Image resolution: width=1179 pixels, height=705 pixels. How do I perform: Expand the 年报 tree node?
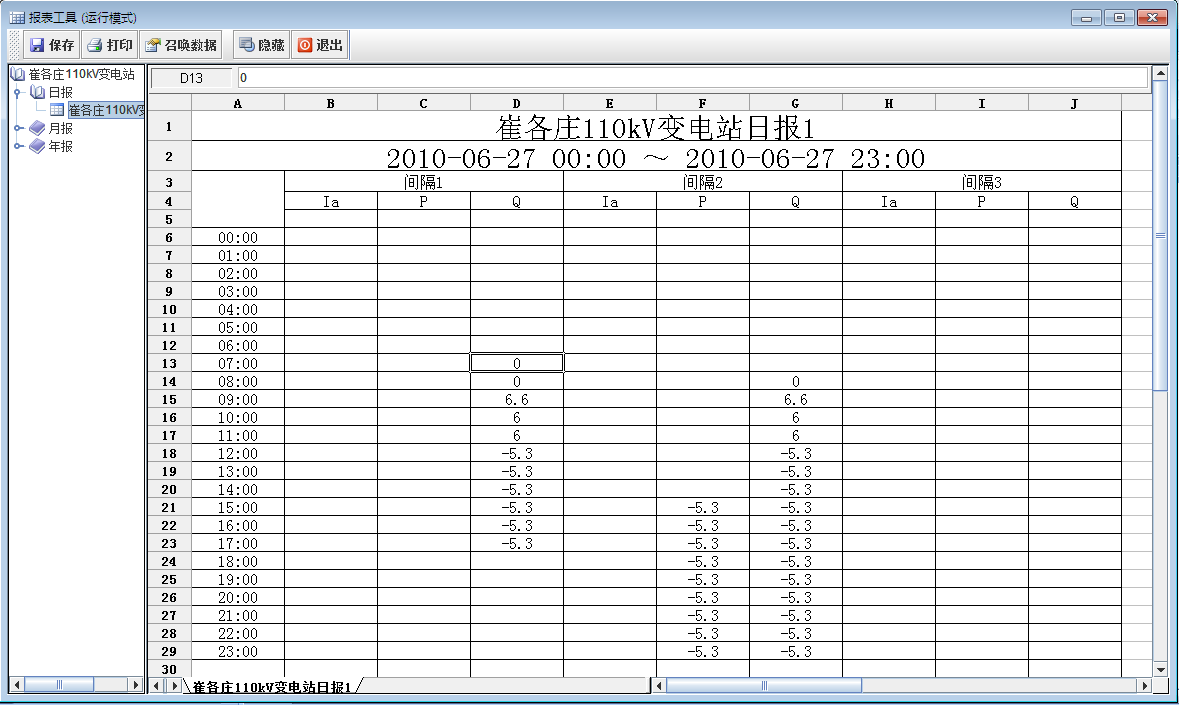[18, 146]
